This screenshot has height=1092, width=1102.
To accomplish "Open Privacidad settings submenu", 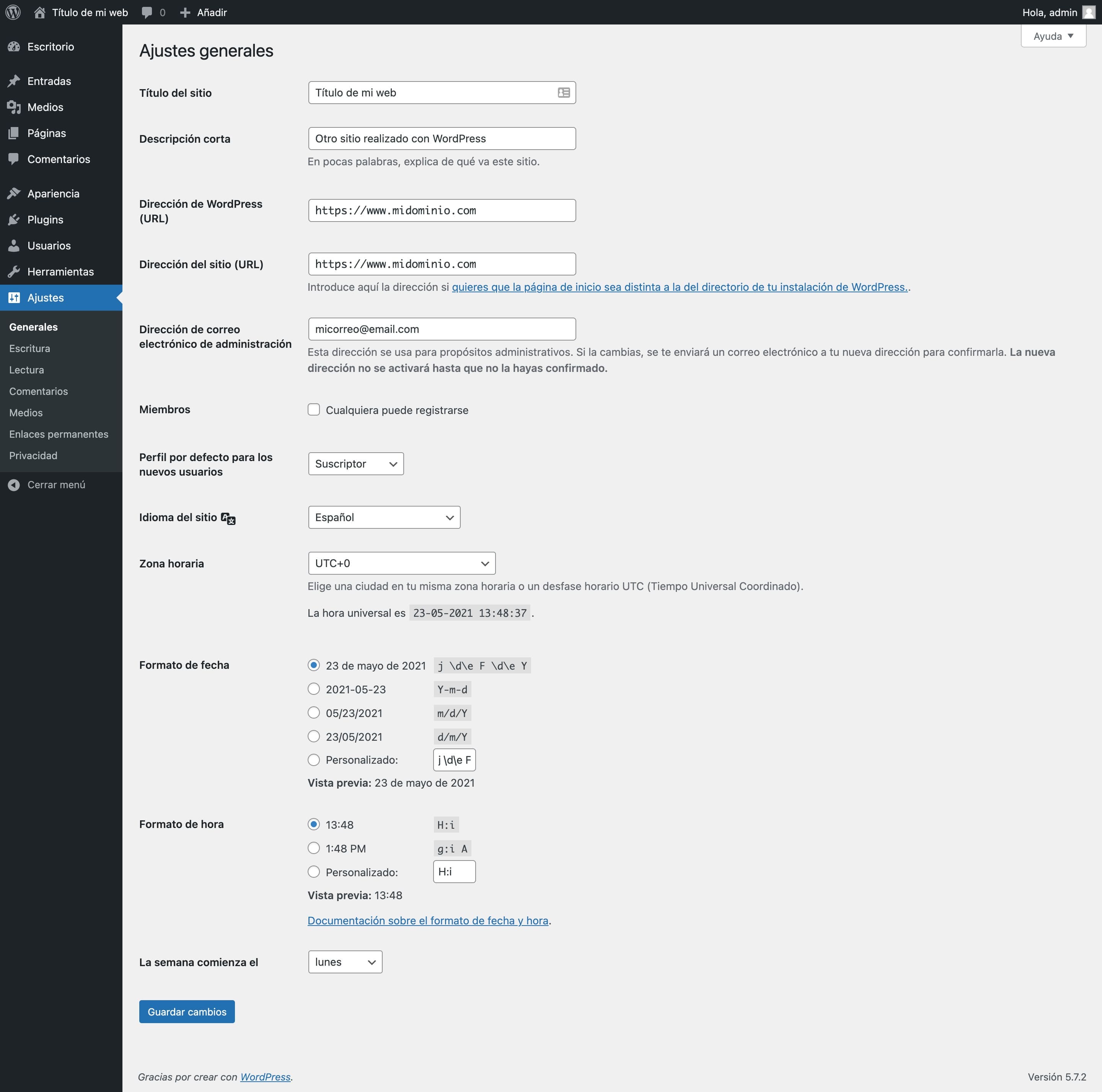I will tap(33, 456).
